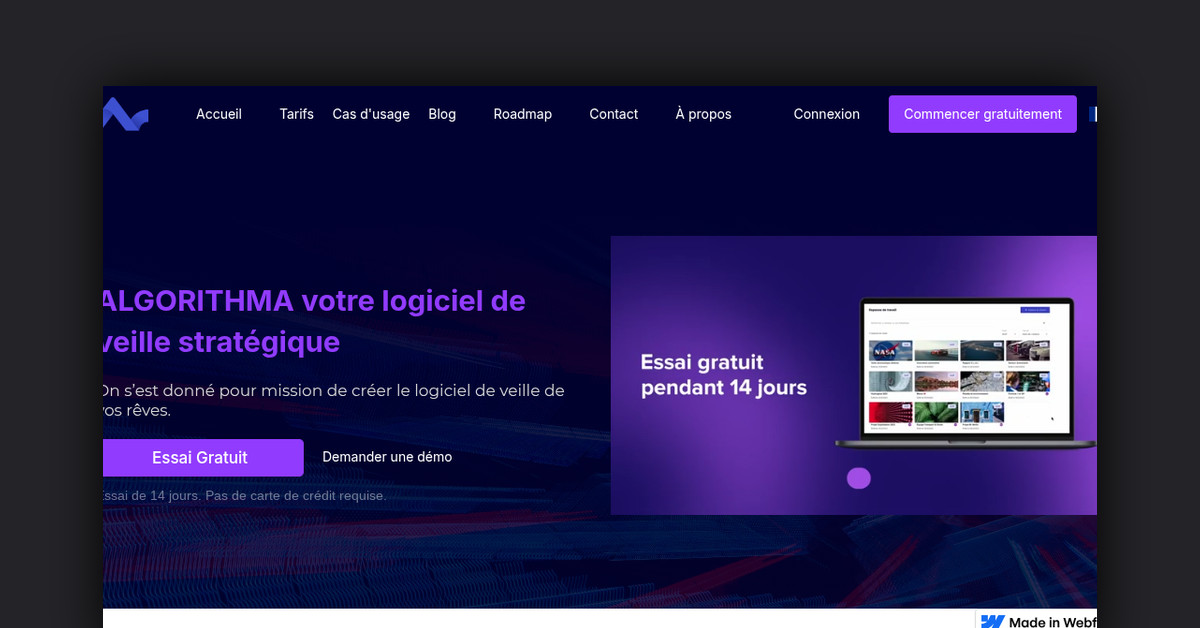1200x628 pixels.
Task: Open the Cas d'usage page
Action: [371, 114]
